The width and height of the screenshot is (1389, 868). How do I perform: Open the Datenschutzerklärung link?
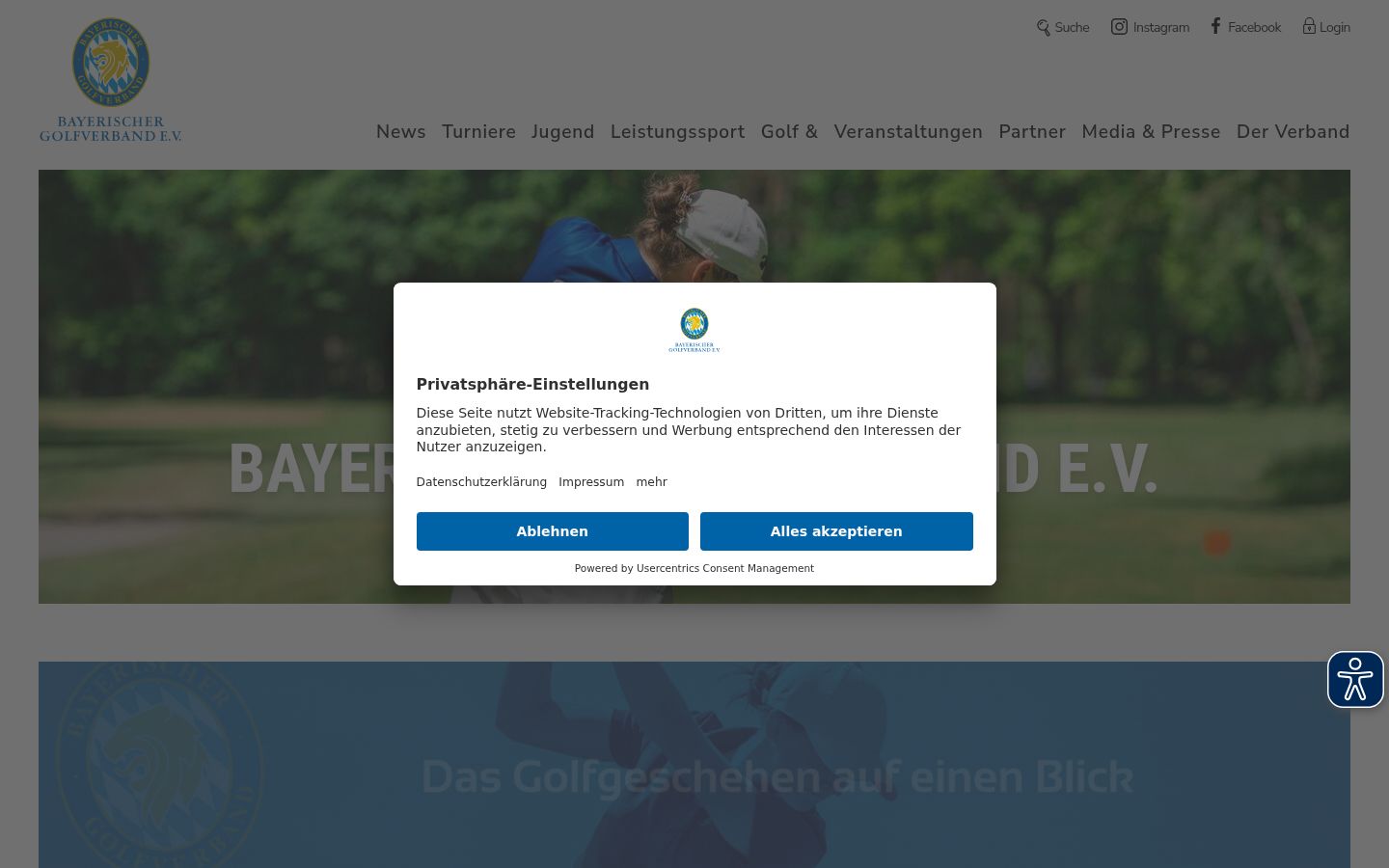[481, 482]
